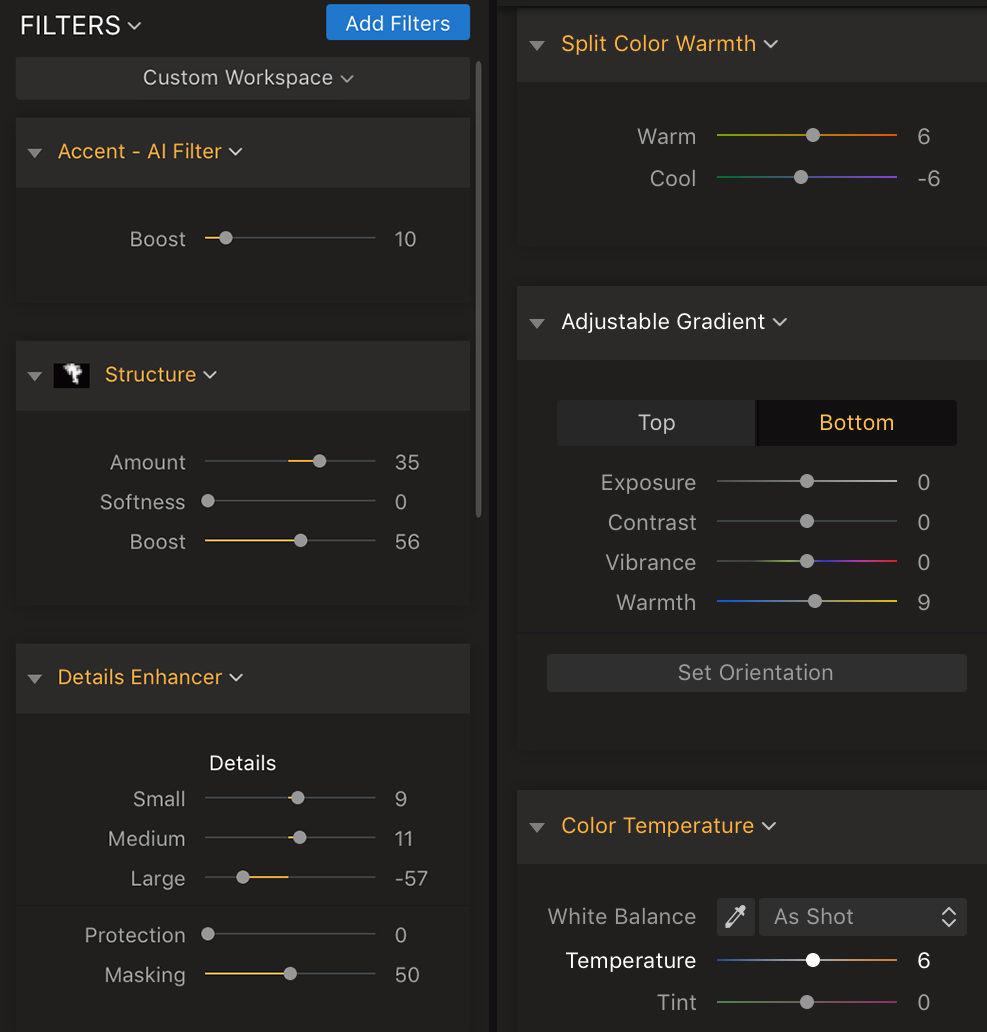Open the White Balance As Shot dropdown

[x=862, y=917]
